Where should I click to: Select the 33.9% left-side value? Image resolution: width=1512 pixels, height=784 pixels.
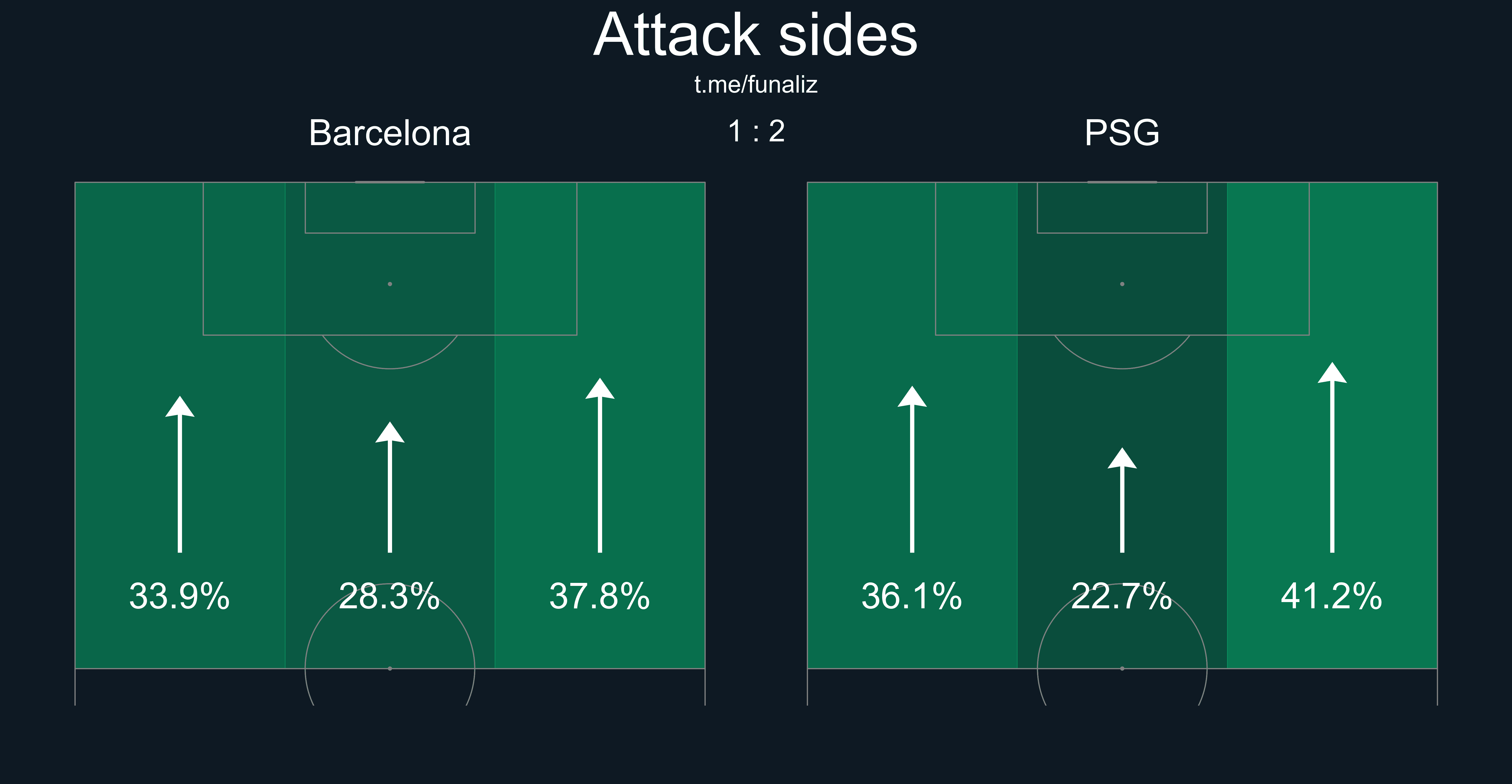[180, 597]
